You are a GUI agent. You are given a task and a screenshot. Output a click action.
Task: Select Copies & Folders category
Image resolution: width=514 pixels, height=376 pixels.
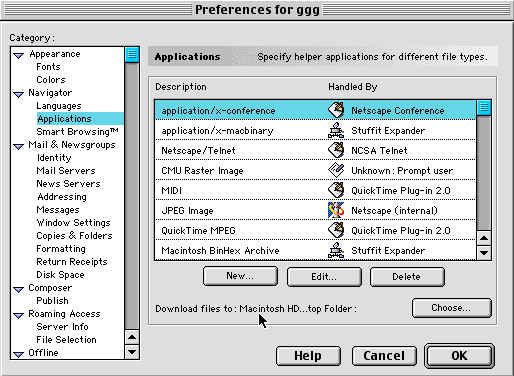pos(74,236)
